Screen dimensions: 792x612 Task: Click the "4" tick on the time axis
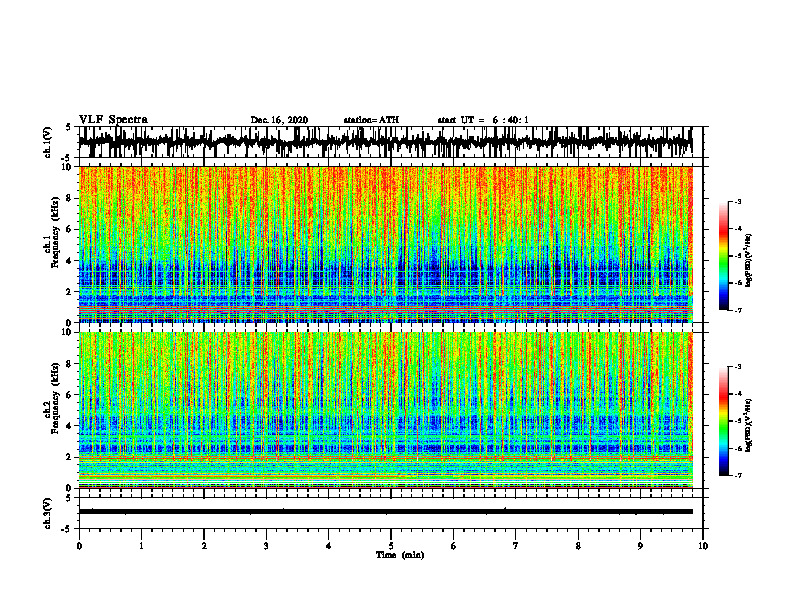coord(329,546)
